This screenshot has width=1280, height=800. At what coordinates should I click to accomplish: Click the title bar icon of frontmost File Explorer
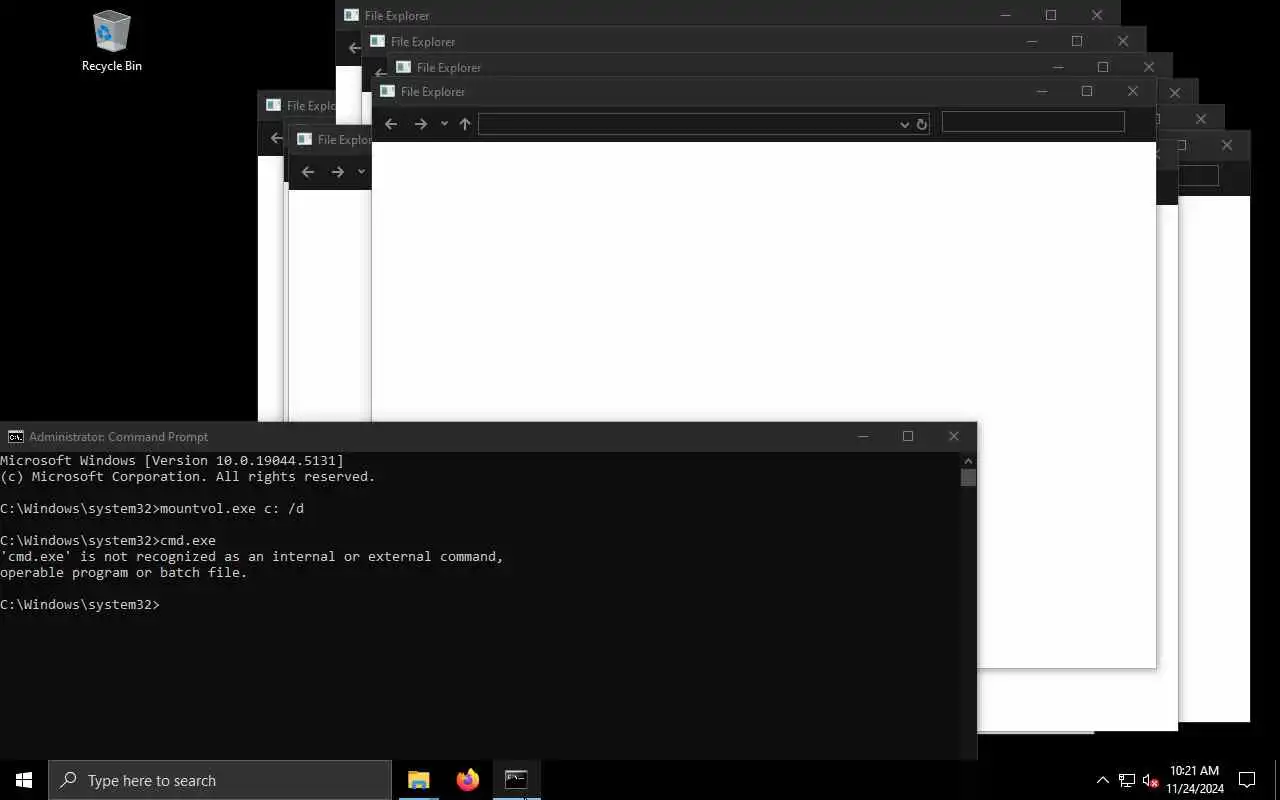tap(386, 91)
